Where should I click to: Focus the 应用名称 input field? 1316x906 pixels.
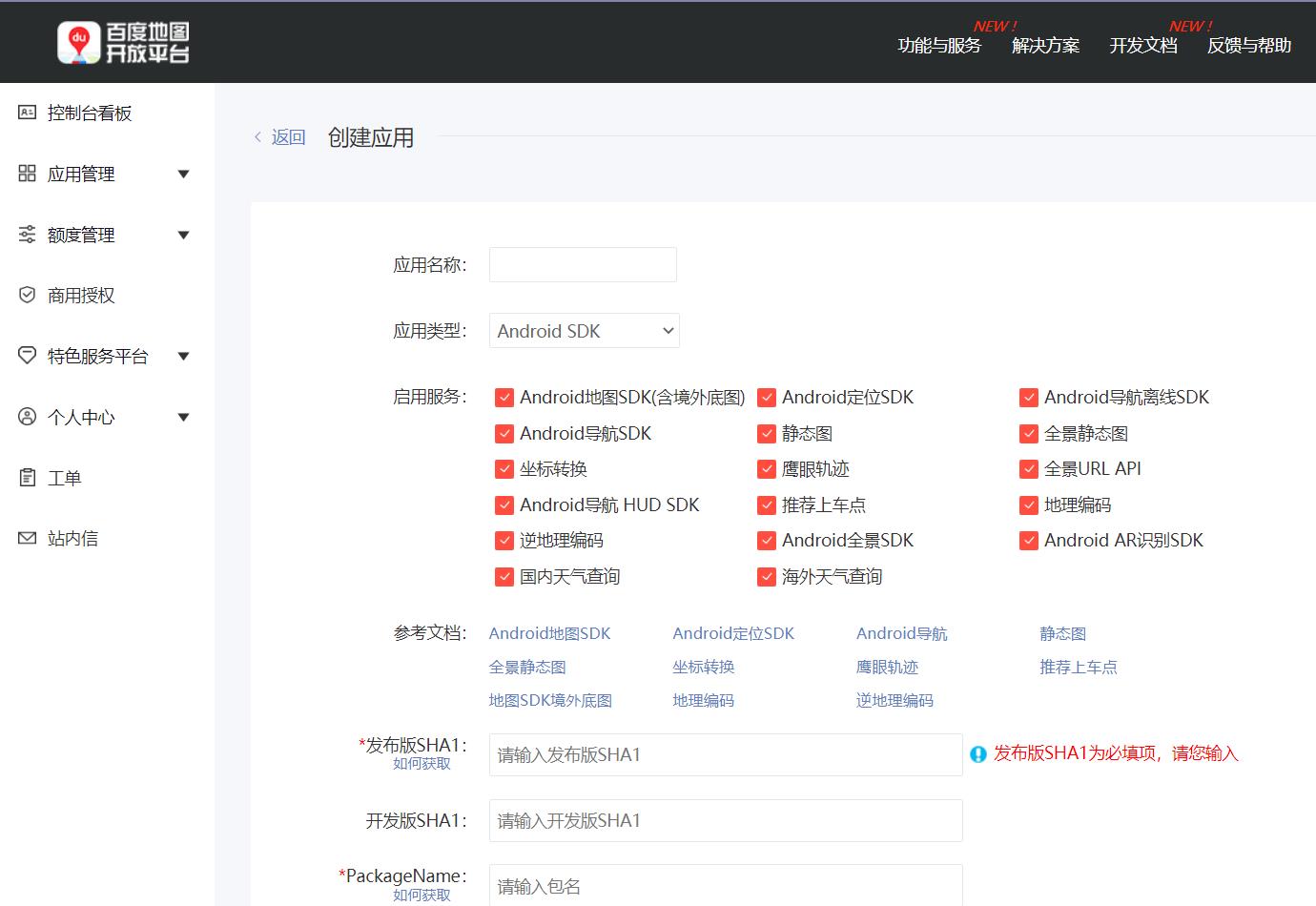[583, 265]
